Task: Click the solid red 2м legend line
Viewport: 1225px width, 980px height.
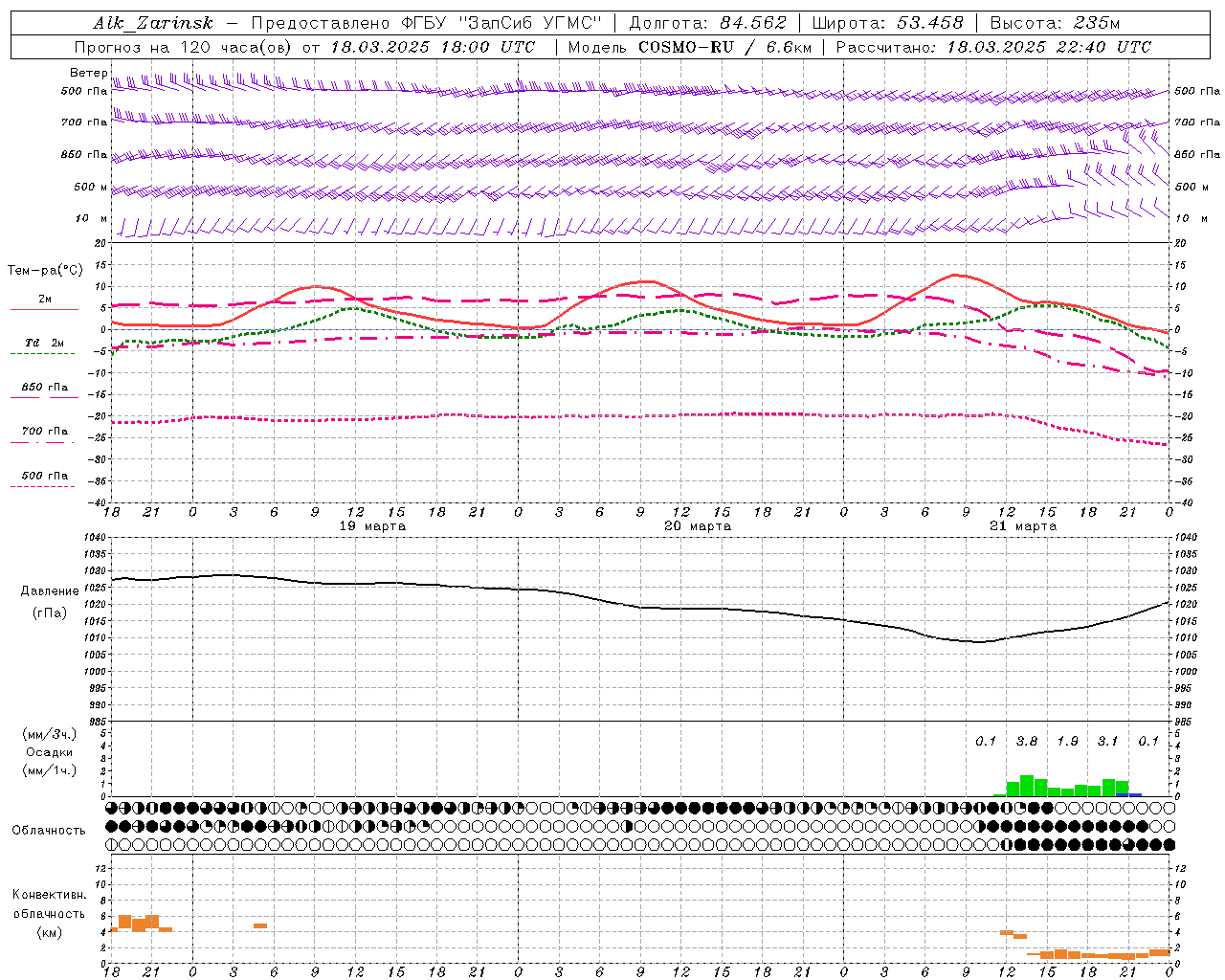Action: (x=45, y=310)
